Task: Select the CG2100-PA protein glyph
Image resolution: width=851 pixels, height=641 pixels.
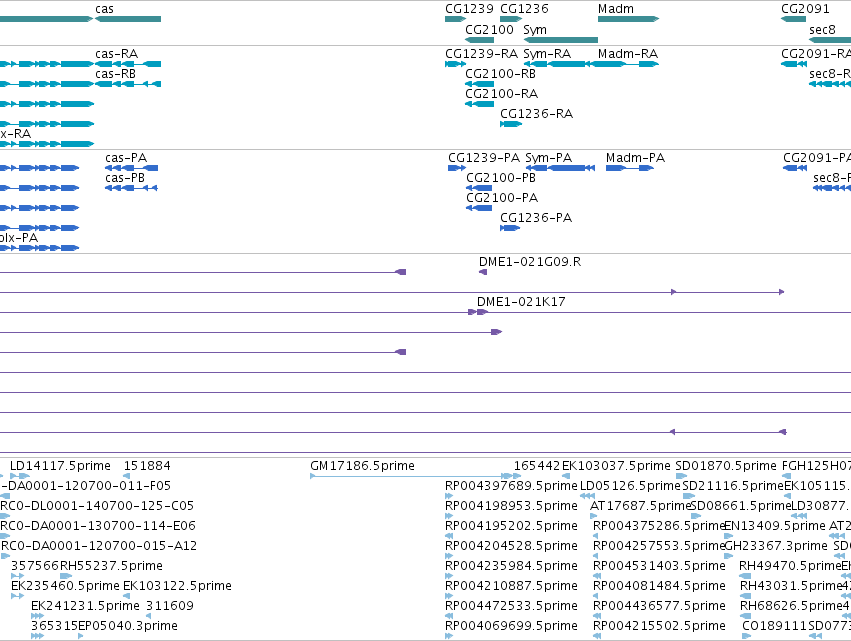Action: (479, 208)
